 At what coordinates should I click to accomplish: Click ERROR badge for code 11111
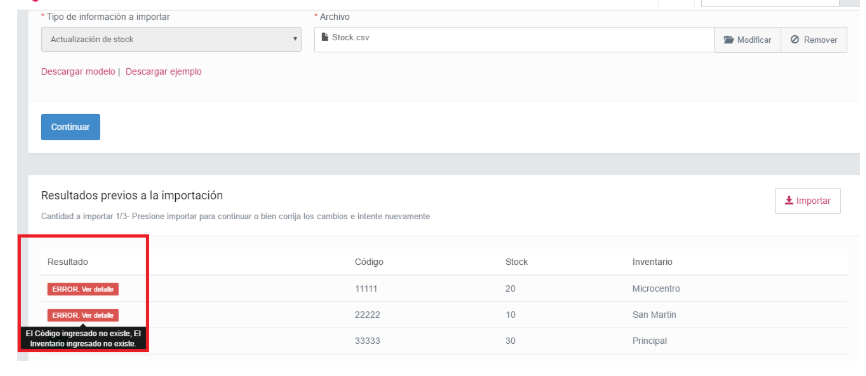(x=83, y=289)
